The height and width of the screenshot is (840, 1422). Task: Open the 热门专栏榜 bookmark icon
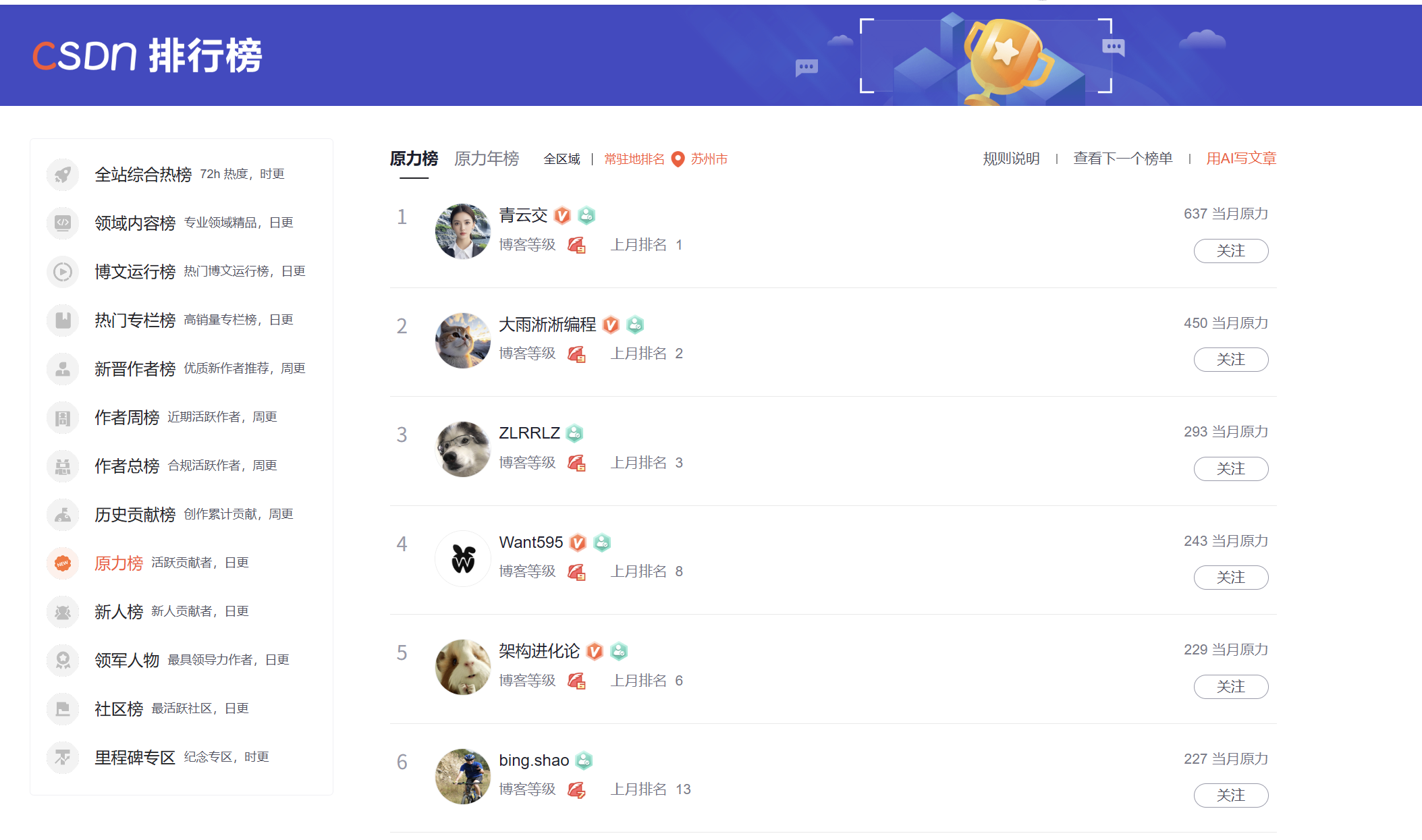pos(63,320)
